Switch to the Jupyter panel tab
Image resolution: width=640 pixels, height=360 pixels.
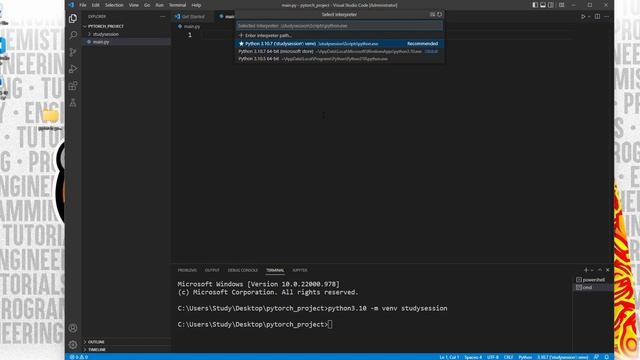300,270
